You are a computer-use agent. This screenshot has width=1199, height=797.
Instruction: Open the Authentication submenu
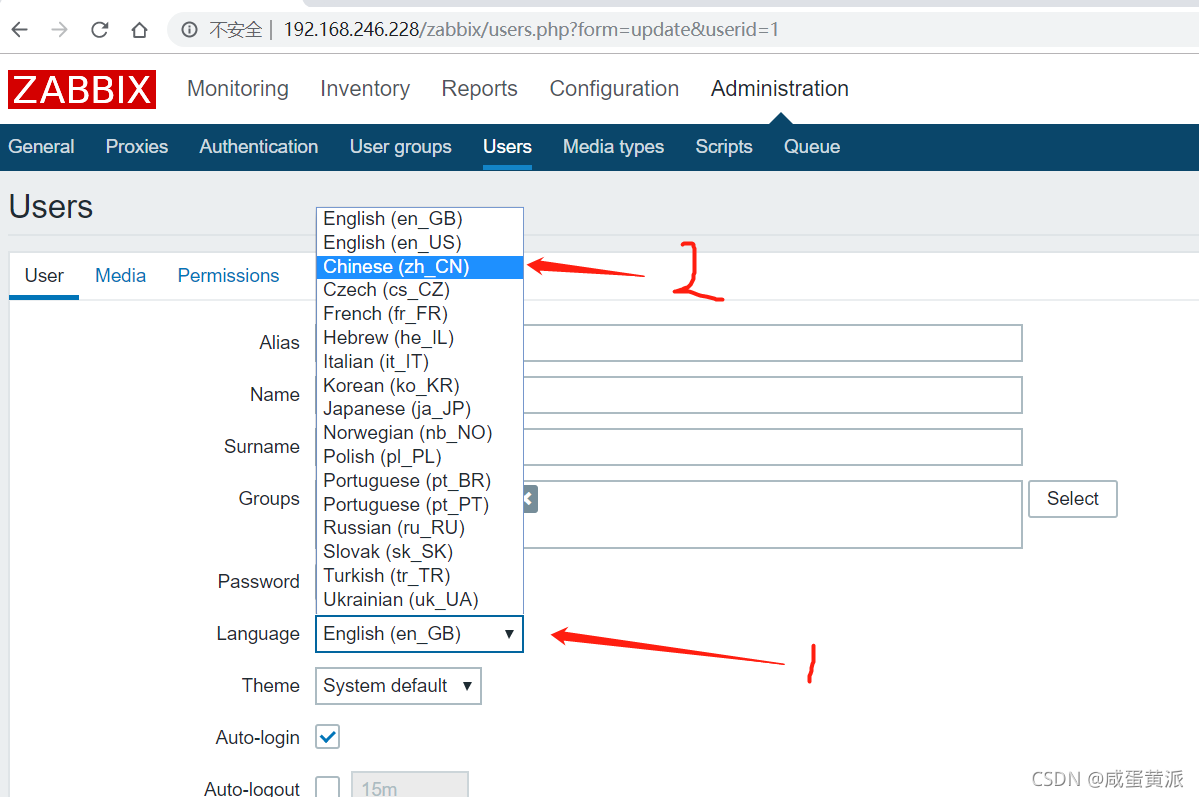[258, 147]
